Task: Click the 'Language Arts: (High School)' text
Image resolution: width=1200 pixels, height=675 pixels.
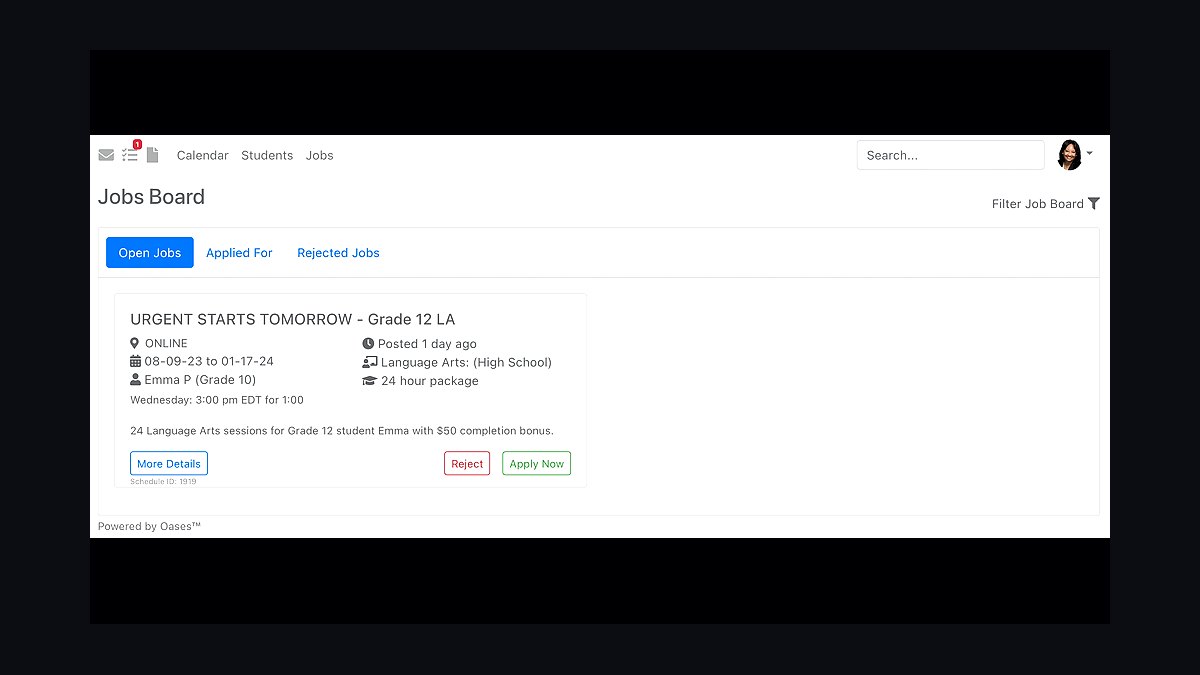Action: [466, 362]
